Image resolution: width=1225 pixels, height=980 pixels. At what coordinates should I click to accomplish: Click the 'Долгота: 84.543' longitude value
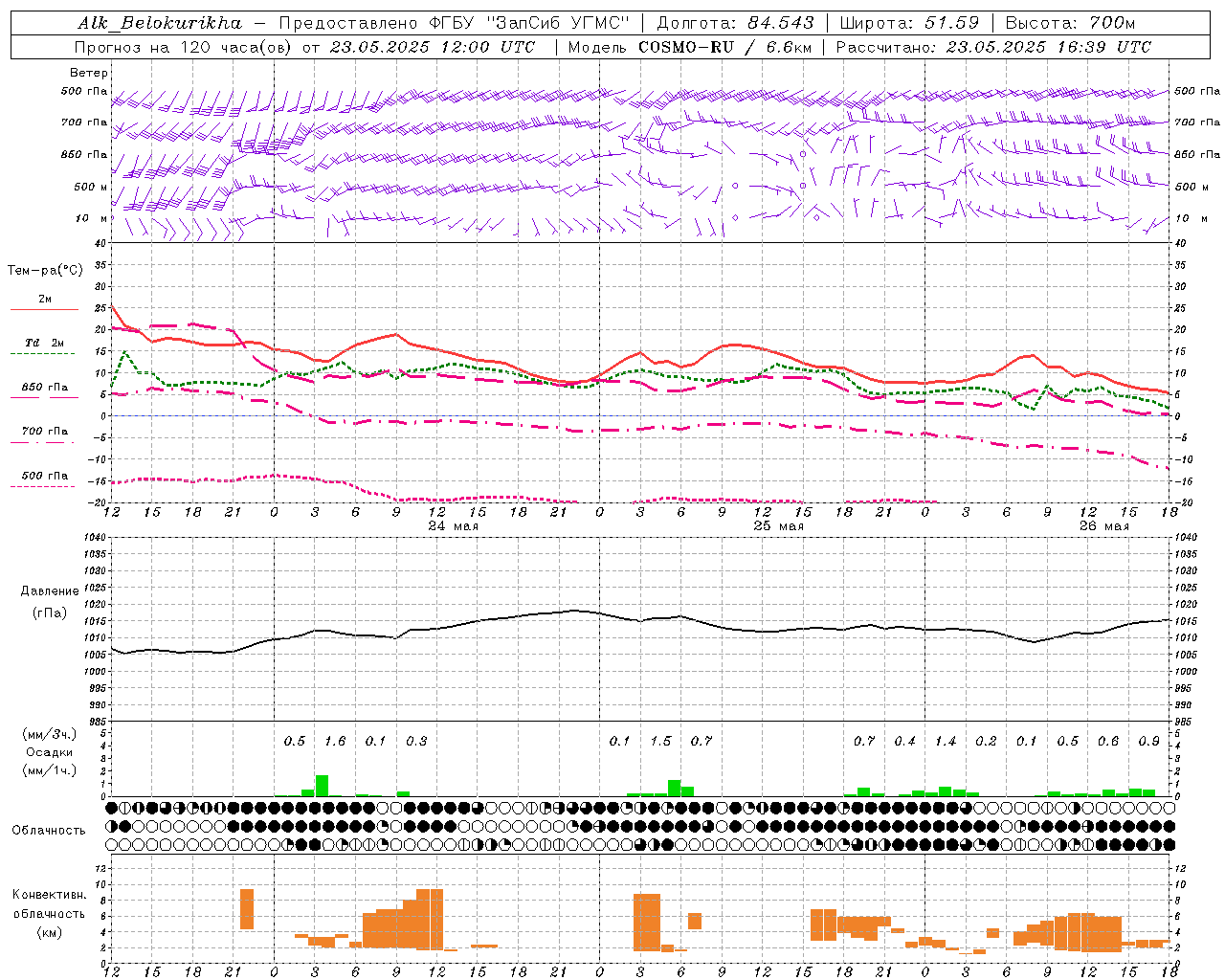[736, 23]
